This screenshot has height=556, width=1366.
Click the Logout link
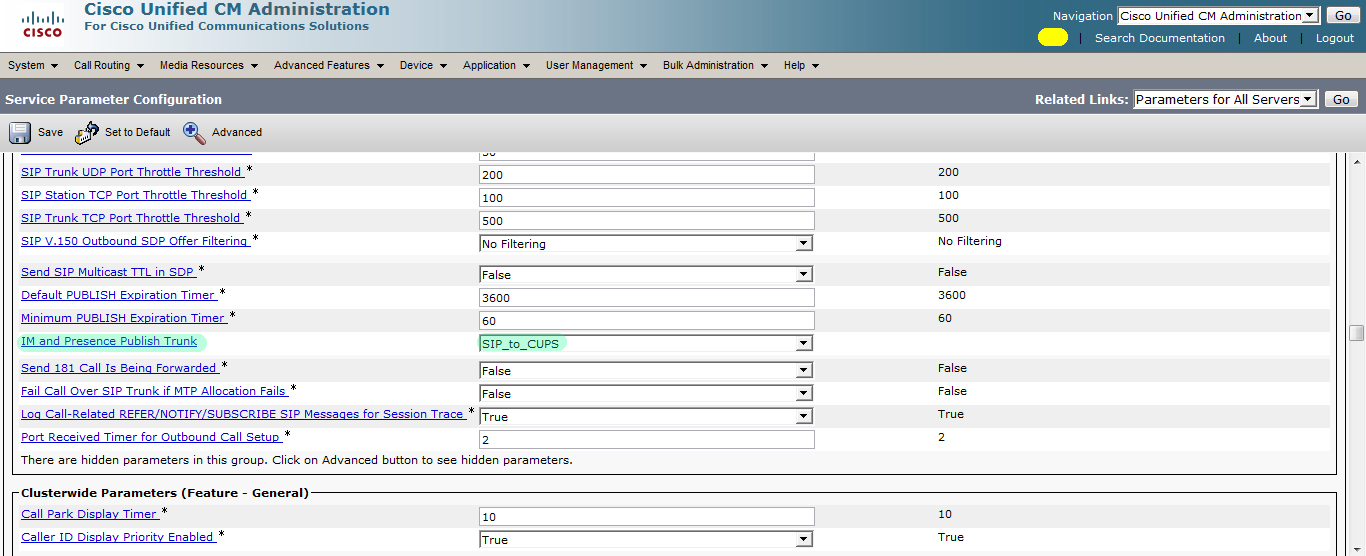(x=1335, y=38)
